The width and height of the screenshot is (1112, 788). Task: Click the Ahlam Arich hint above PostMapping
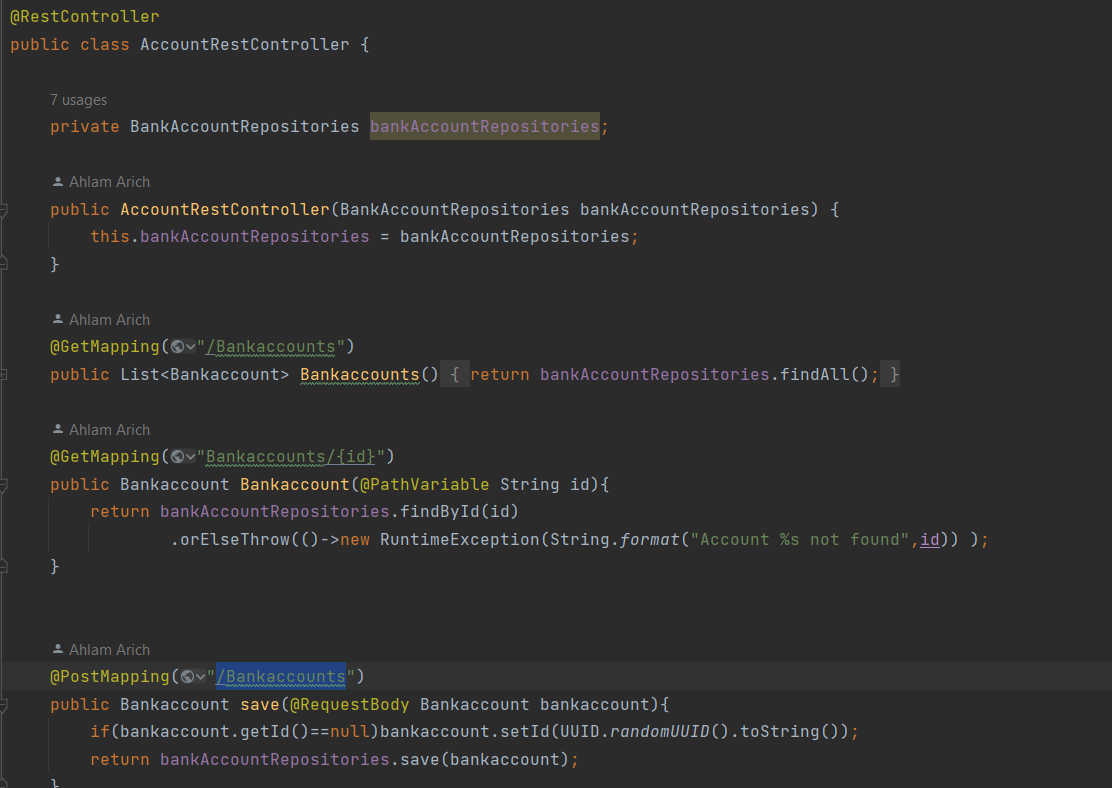click(109, 650)
